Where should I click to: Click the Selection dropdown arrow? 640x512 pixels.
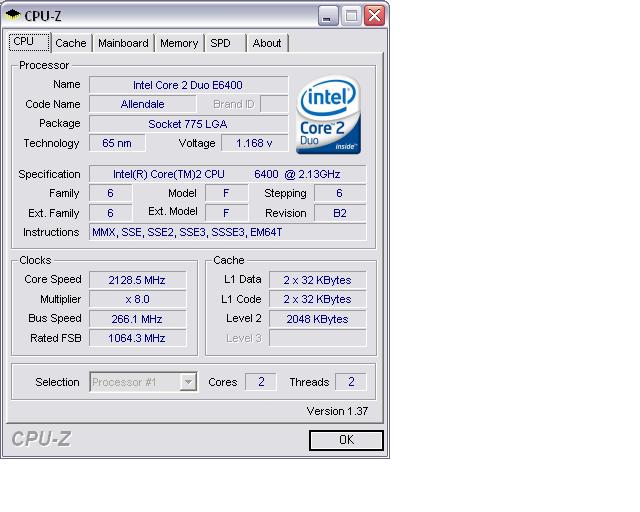point(188,382)
